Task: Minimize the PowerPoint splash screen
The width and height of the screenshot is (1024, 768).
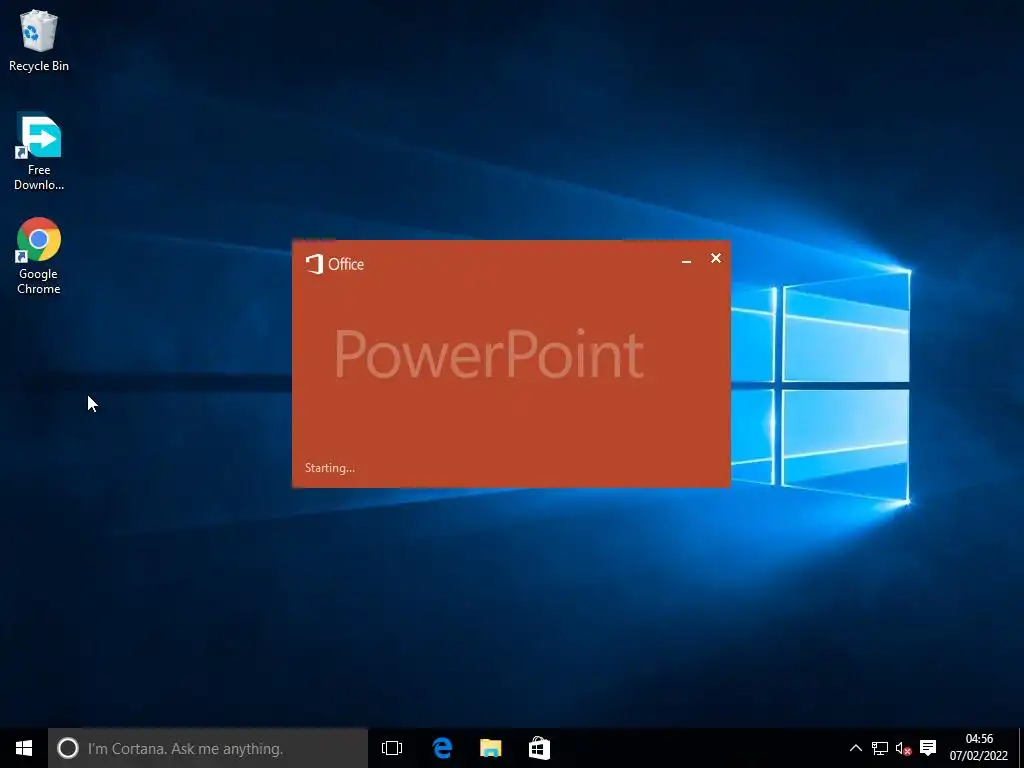Action: pos(686,261)
